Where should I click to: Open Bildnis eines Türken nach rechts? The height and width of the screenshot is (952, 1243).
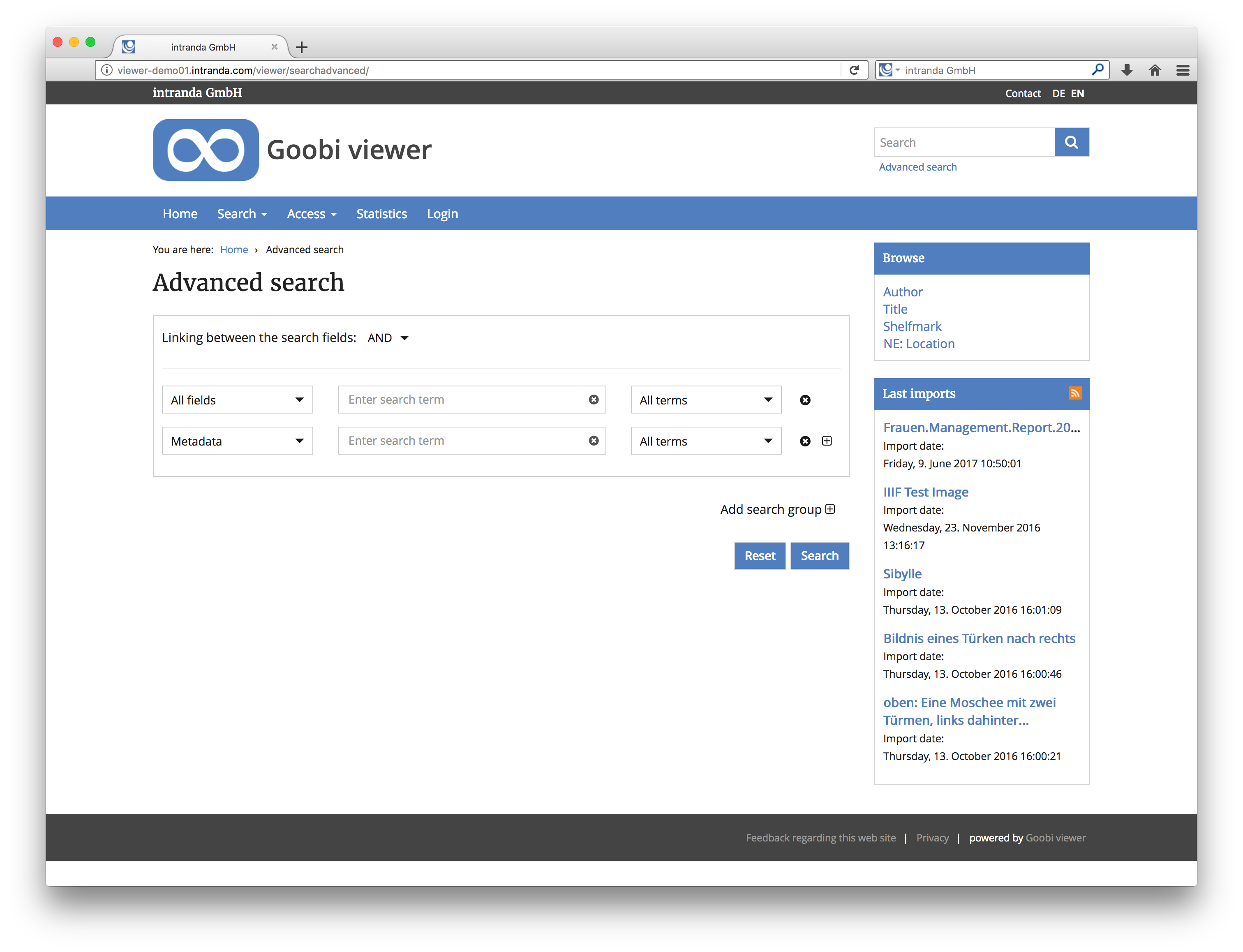979,638
